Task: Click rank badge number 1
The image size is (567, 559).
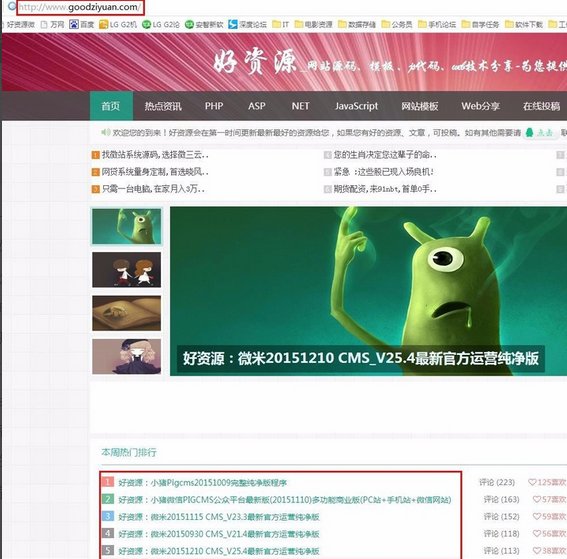Action: point(107,482)
